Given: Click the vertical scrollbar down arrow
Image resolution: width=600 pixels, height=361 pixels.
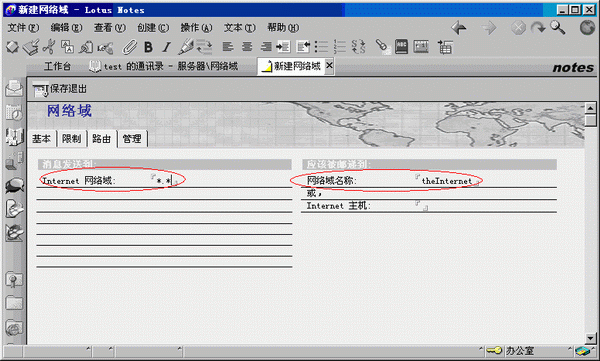Looking at the screenshot, I should pos(590,338).
